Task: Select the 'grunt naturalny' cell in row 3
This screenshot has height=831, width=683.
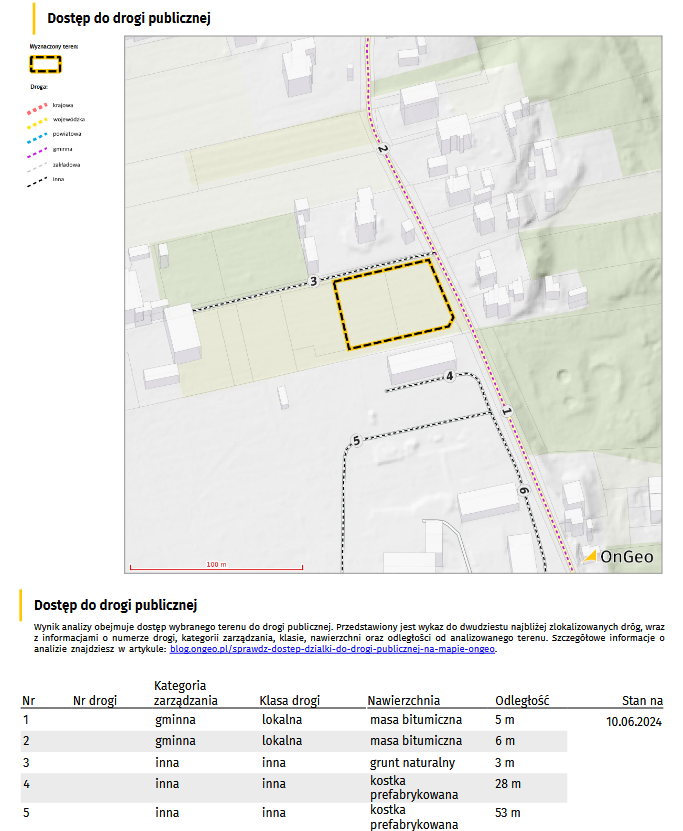Action: (412, 763)
